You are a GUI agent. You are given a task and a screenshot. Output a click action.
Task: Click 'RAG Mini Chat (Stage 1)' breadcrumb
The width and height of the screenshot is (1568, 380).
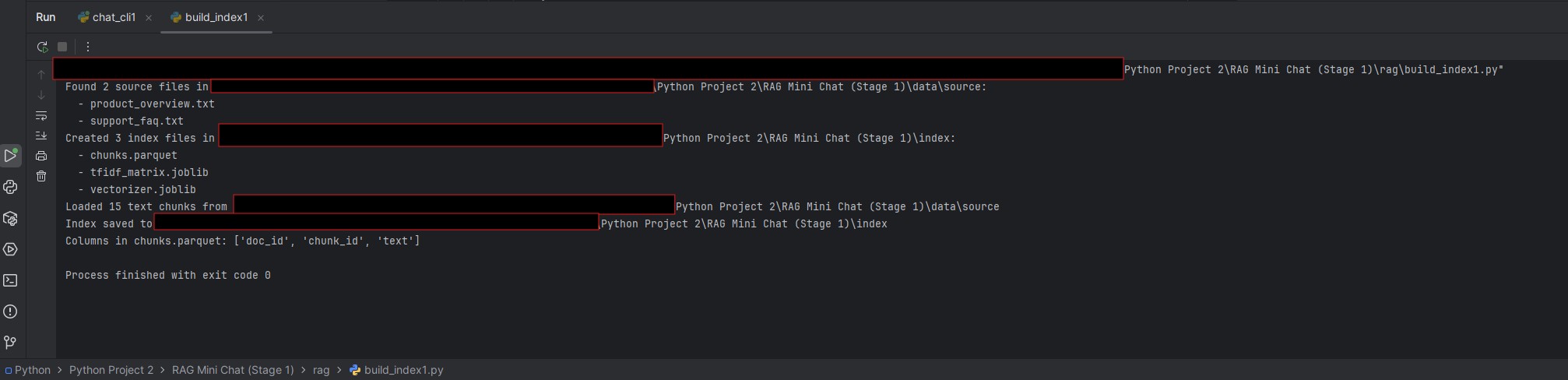point(233,370)
